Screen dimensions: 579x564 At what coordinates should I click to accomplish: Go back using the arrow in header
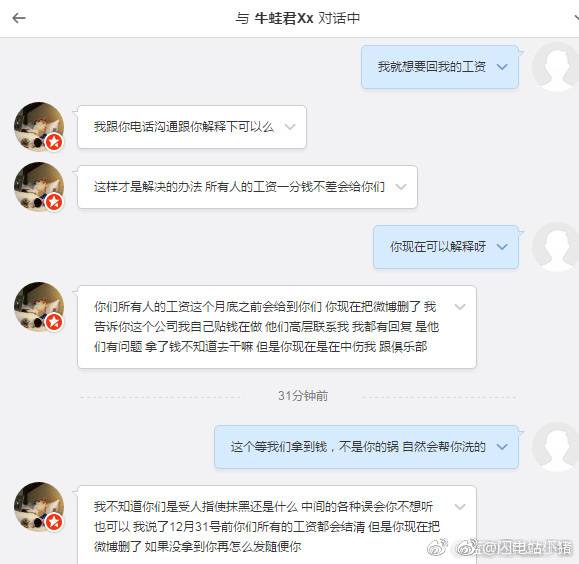click(19, 18)
